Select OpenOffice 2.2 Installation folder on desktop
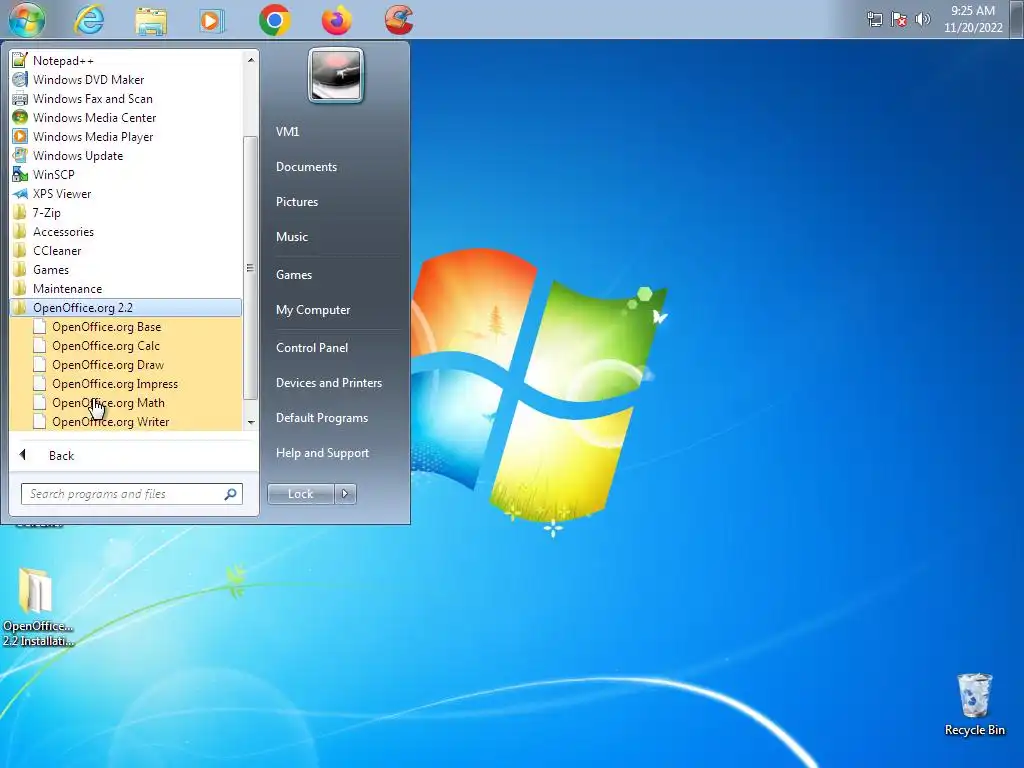The image size is (1024, 768). [x=37, y=607]
